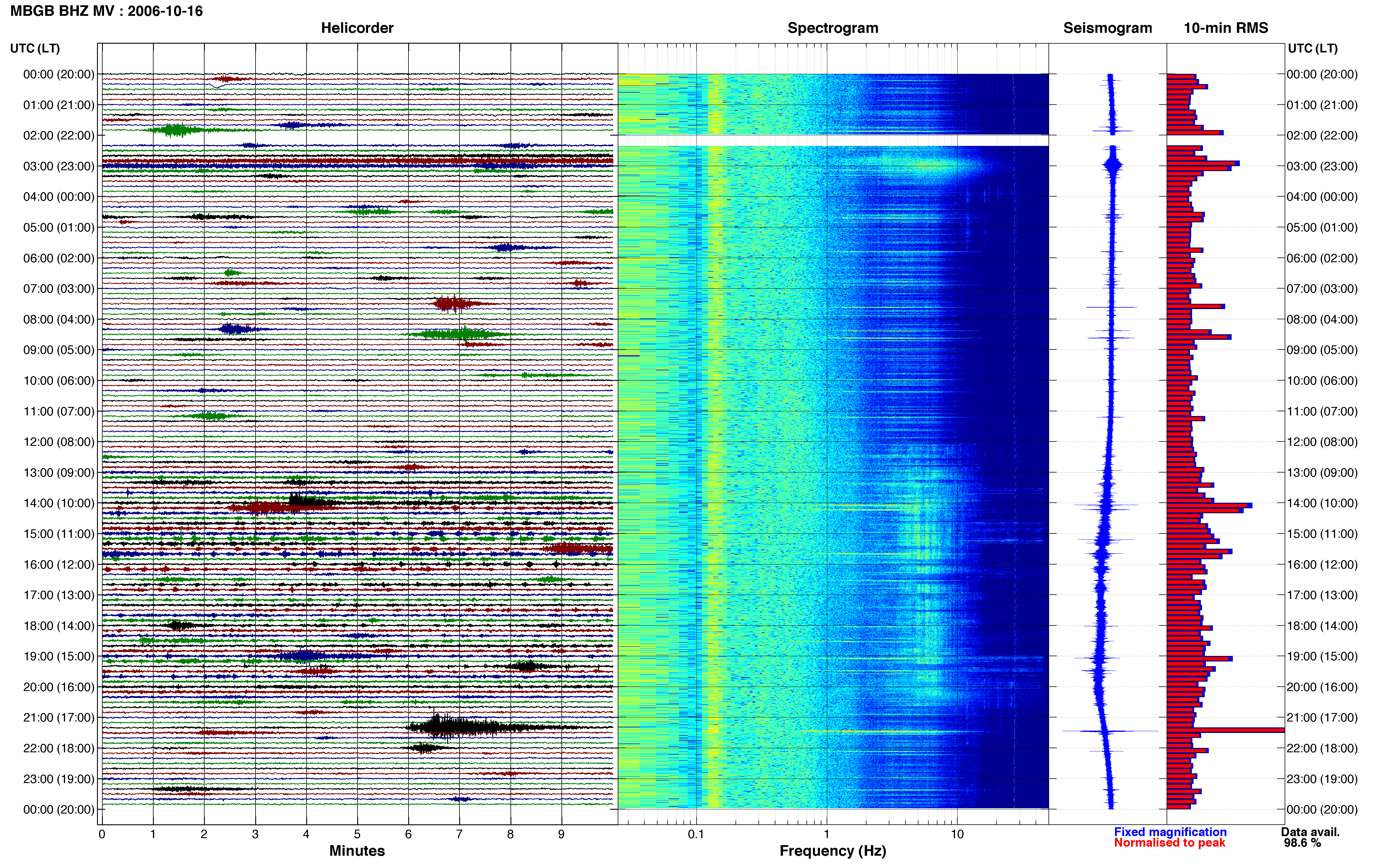Click left time label 19:00 (15:00)

(59, 656)
